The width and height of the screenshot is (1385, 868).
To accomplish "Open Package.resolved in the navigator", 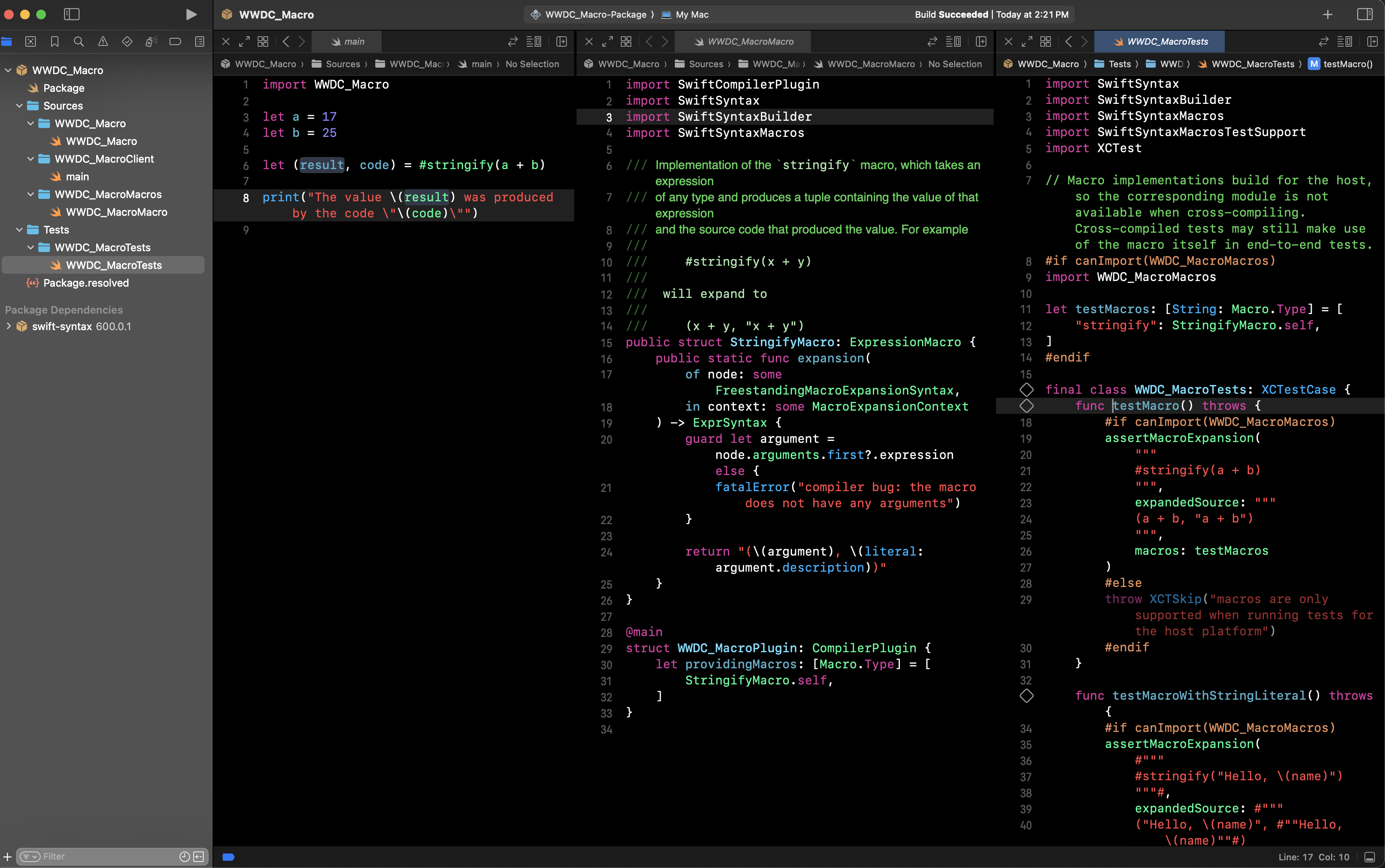I will (85, 283).
